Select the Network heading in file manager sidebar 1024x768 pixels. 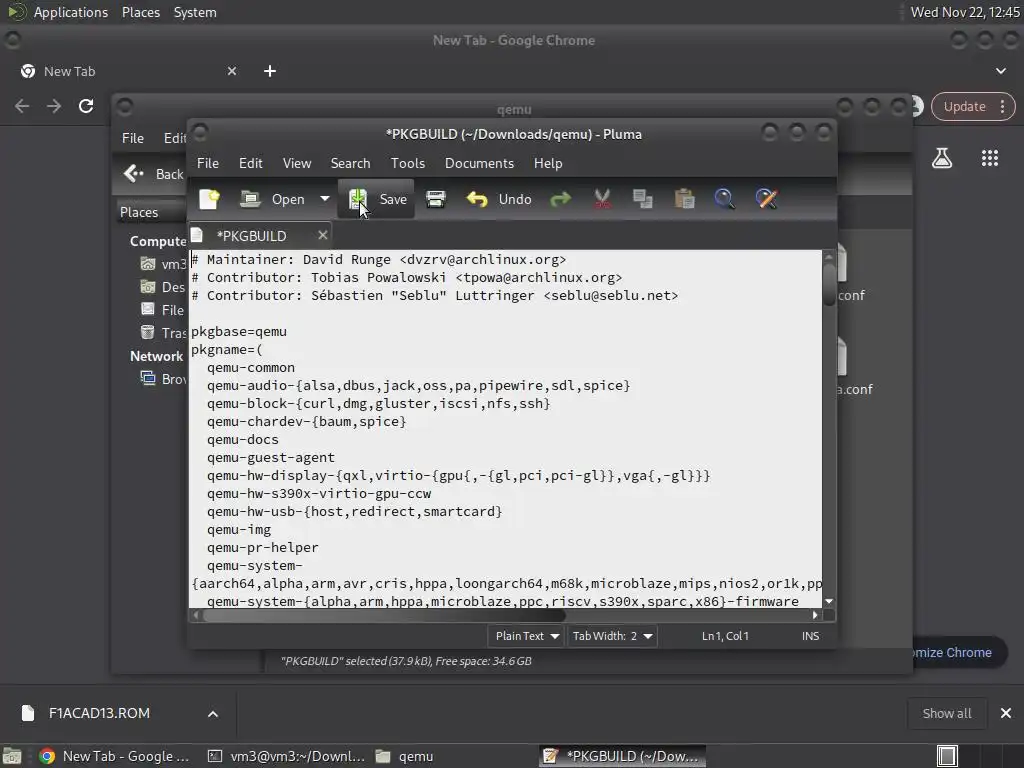(x=156, y=357)
